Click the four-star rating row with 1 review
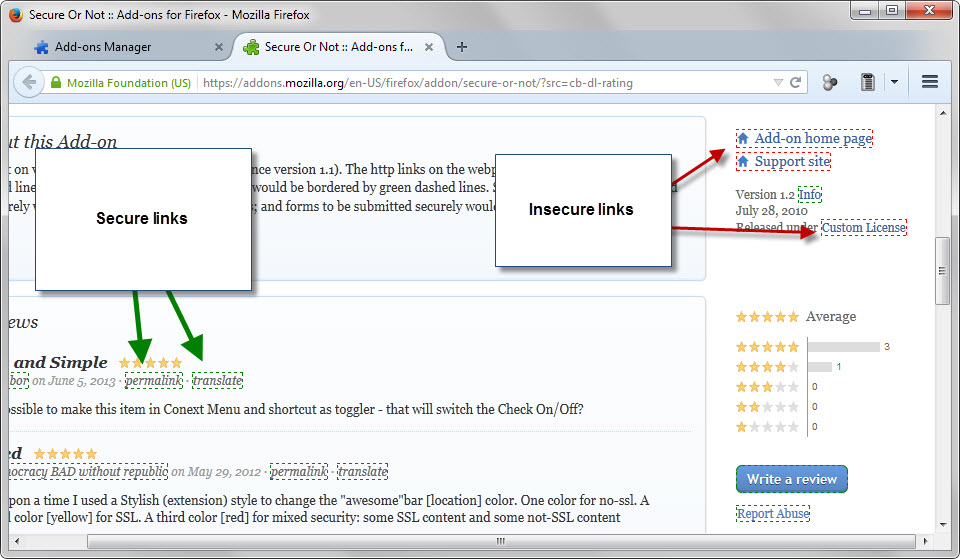Image resolution: width=960 pixels, height=559 pixels. tap(789, 367)
